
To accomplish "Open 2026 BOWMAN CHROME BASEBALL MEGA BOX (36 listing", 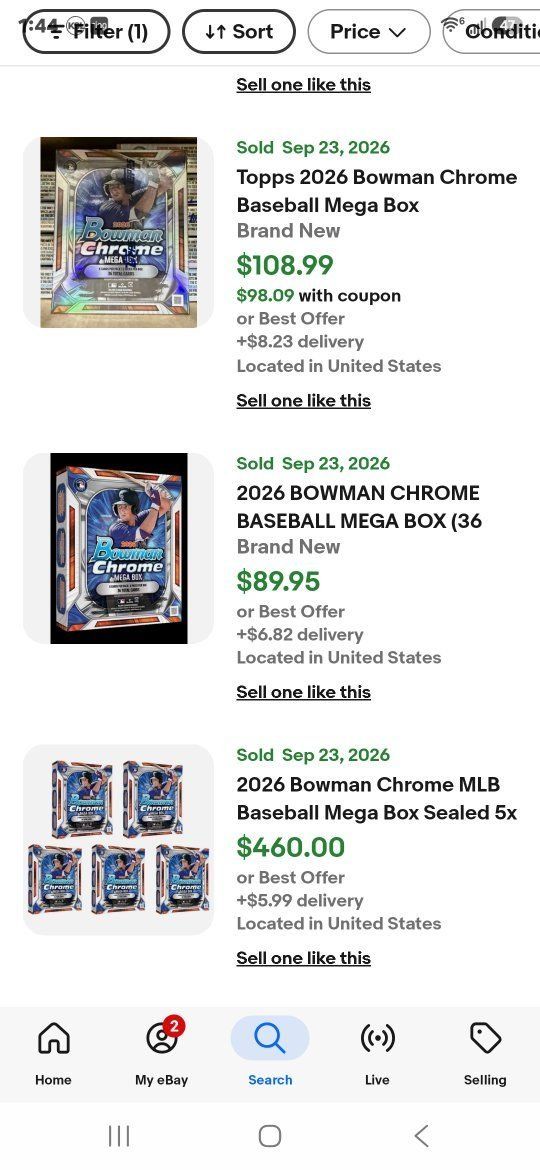I will pos(359,507).
